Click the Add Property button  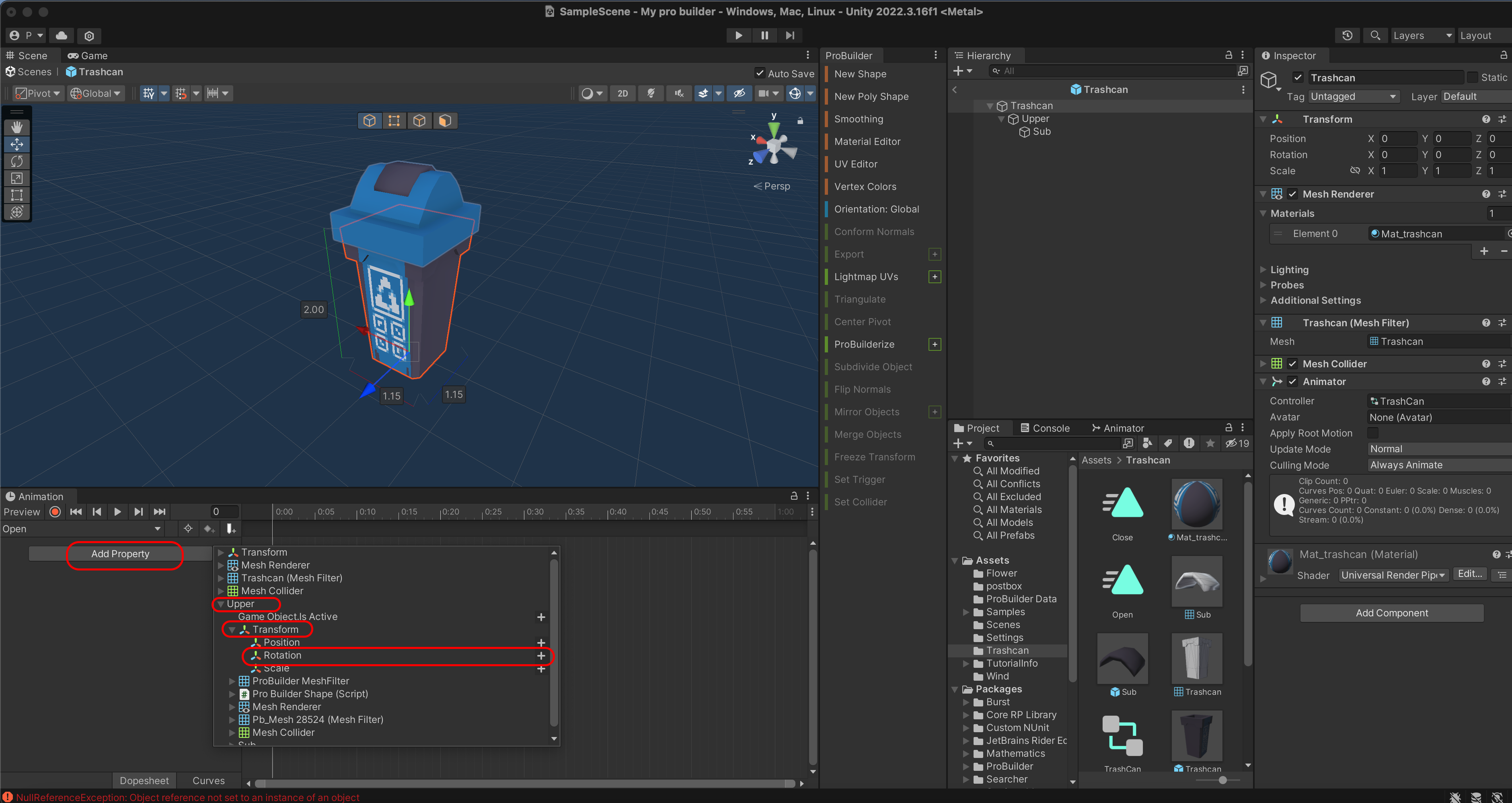pyautogui.click(x=120, y=553)
